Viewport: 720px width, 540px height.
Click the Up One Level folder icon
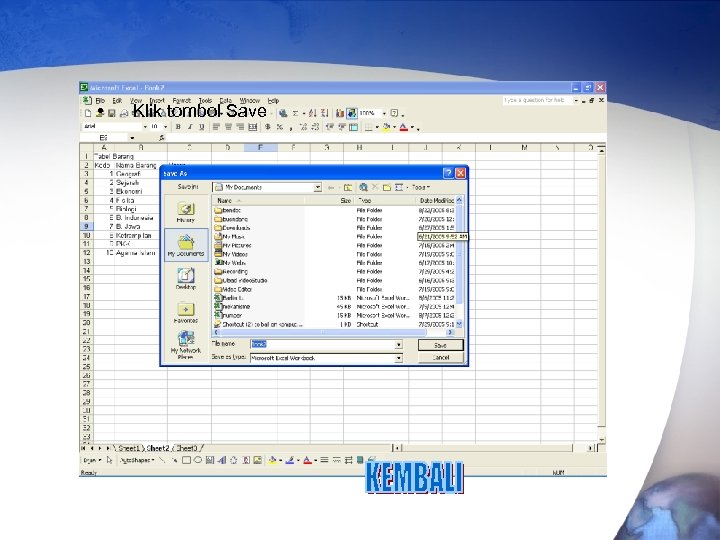tap(348, 187)
